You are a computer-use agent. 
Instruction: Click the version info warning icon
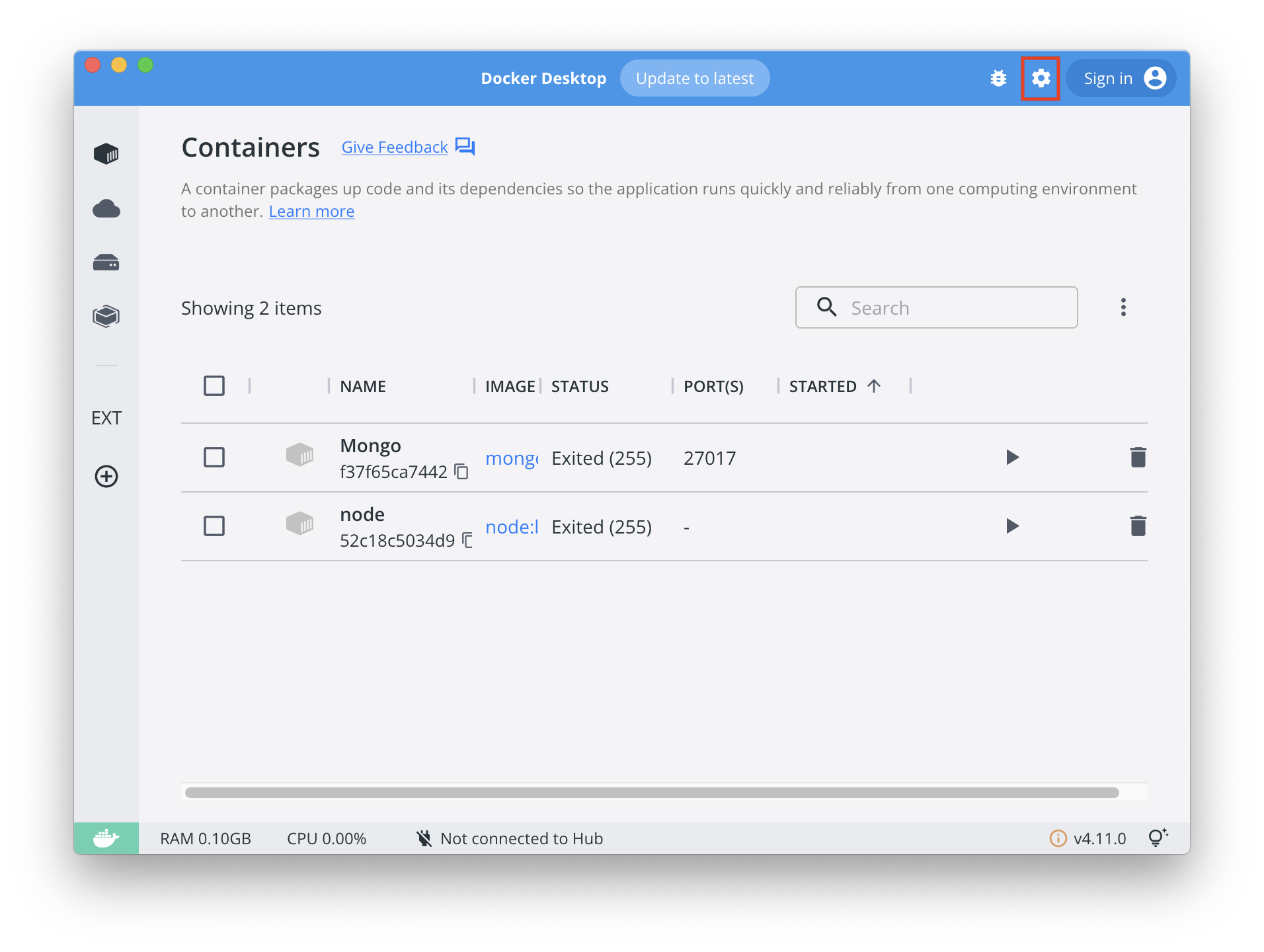(1058, 838)
